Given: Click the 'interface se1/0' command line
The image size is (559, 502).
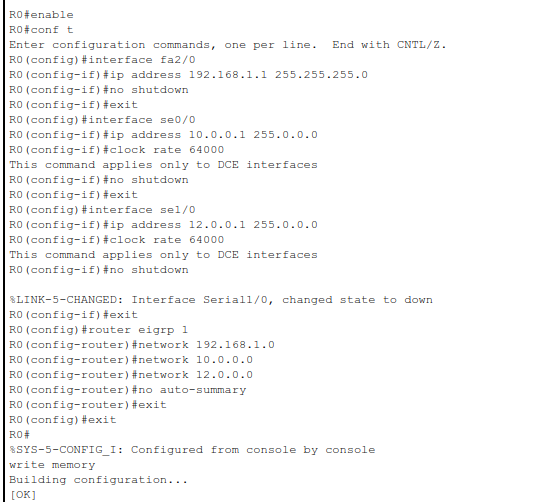Looking at the screenshot, I should click(102, 210).
